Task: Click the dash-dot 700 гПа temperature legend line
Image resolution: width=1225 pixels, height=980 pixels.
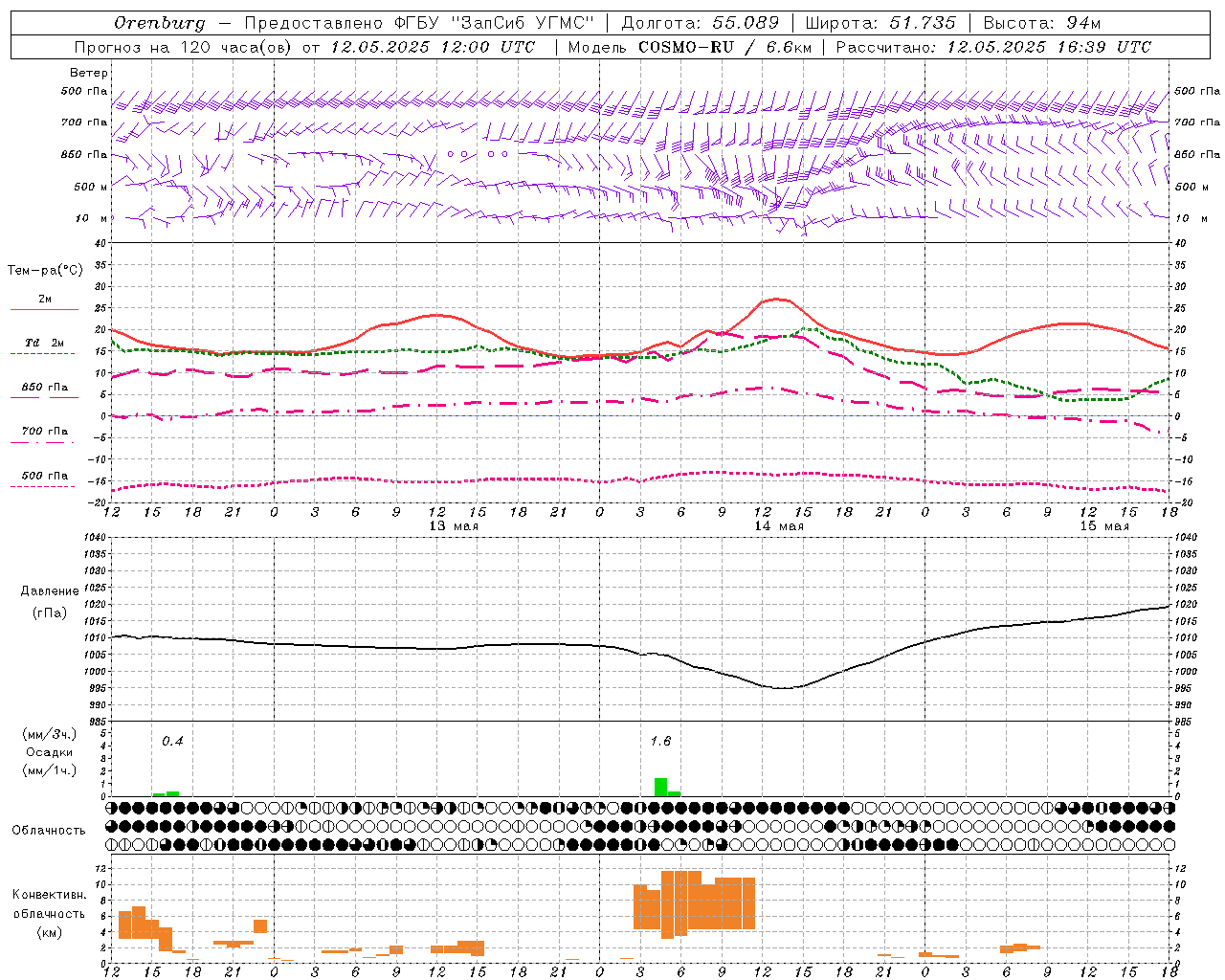Action: pos(44,443)
